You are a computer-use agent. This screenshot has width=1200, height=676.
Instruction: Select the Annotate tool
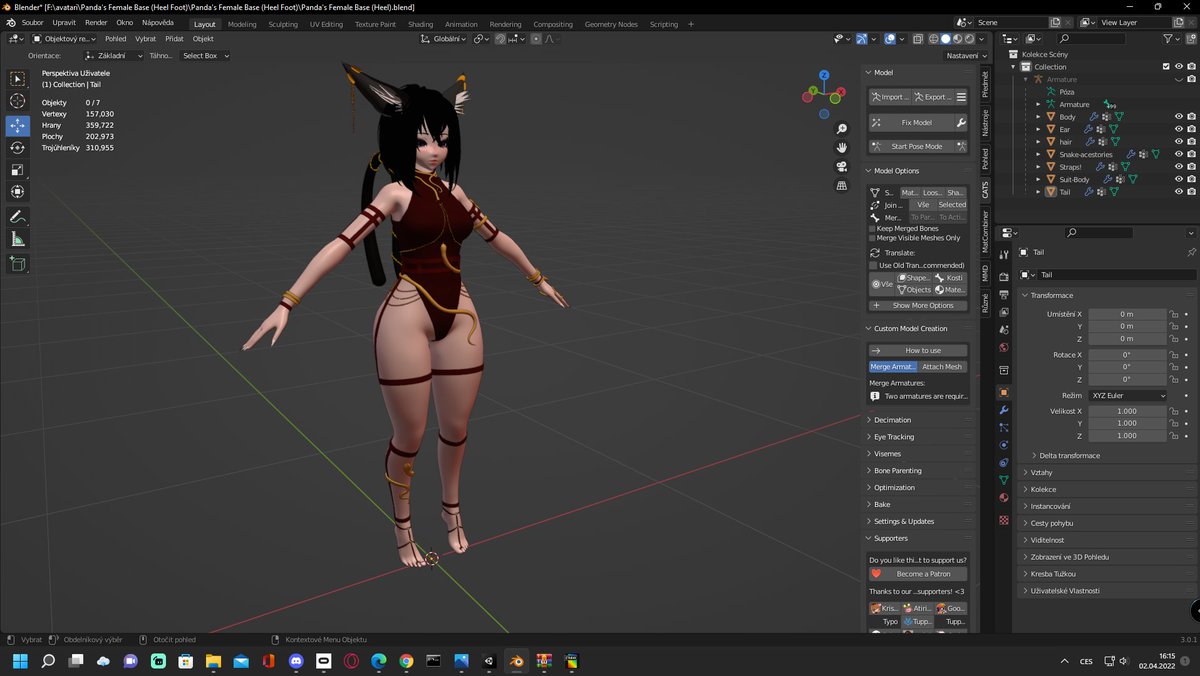click(17, 217)
